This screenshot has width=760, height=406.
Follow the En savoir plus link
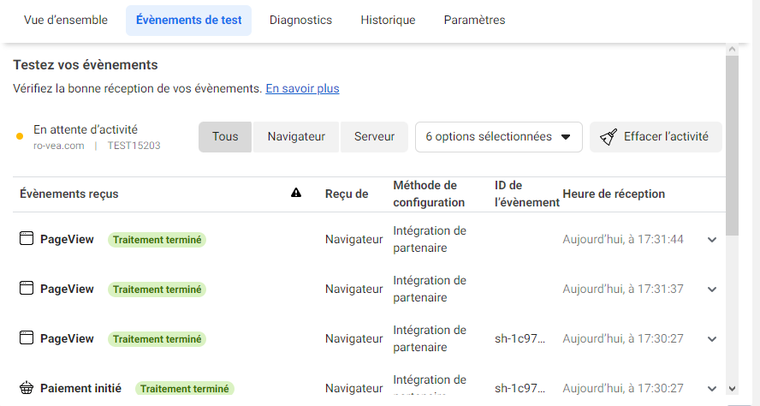click(x=302, y=88)
